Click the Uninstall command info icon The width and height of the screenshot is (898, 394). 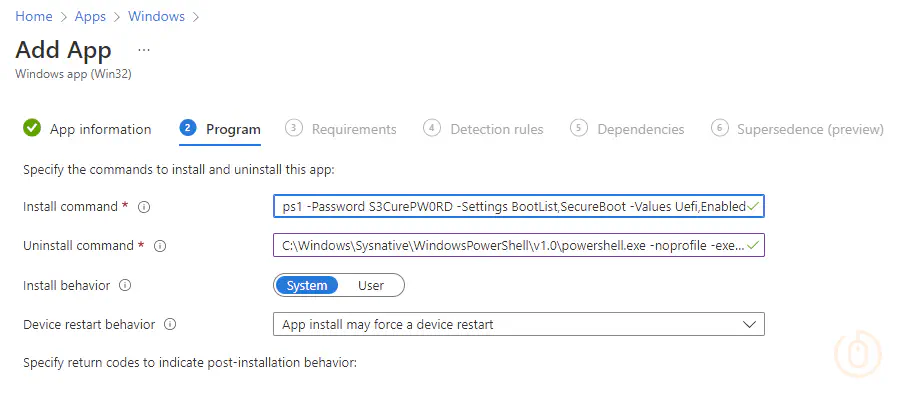(x=160, y=246)
